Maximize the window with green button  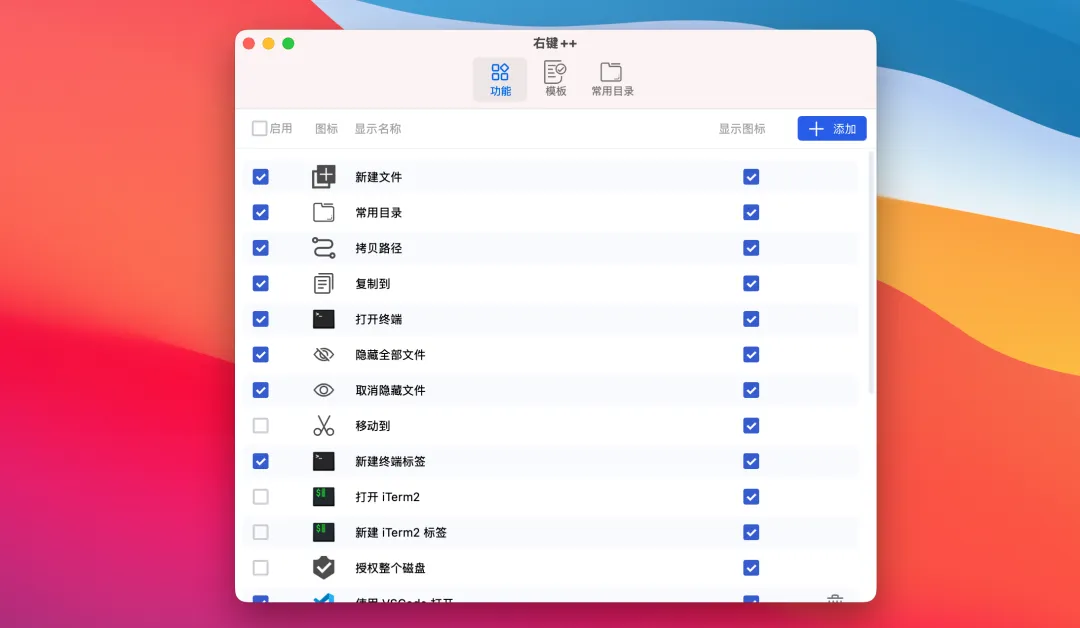click(289, 43)
